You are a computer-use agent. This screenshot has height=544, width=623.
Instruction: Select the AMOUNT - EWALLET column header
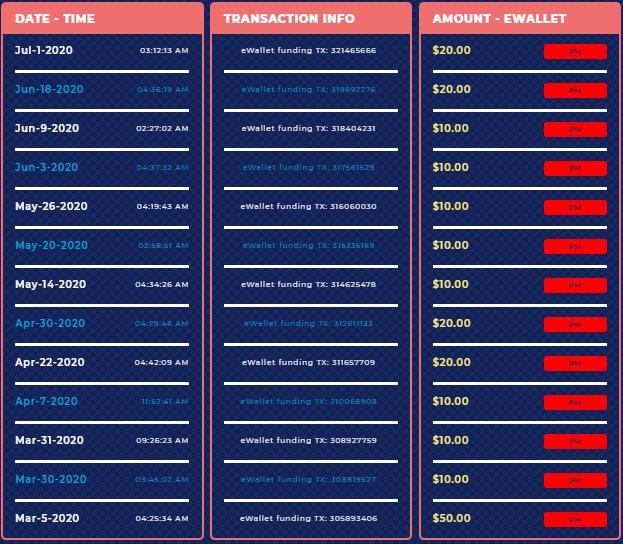[x=494, y=19]
